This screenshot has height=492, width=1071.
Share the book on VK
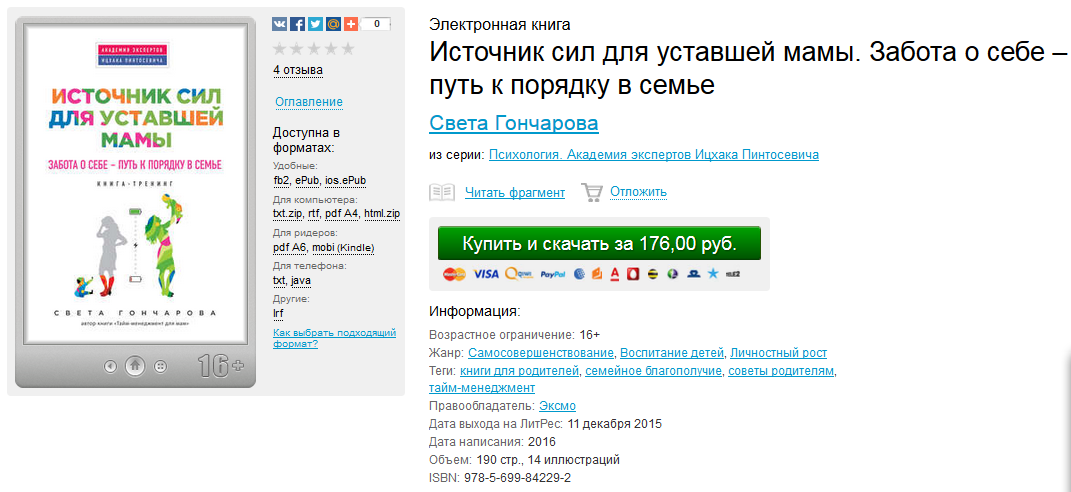pyautogui.click(x=279, y=24)
